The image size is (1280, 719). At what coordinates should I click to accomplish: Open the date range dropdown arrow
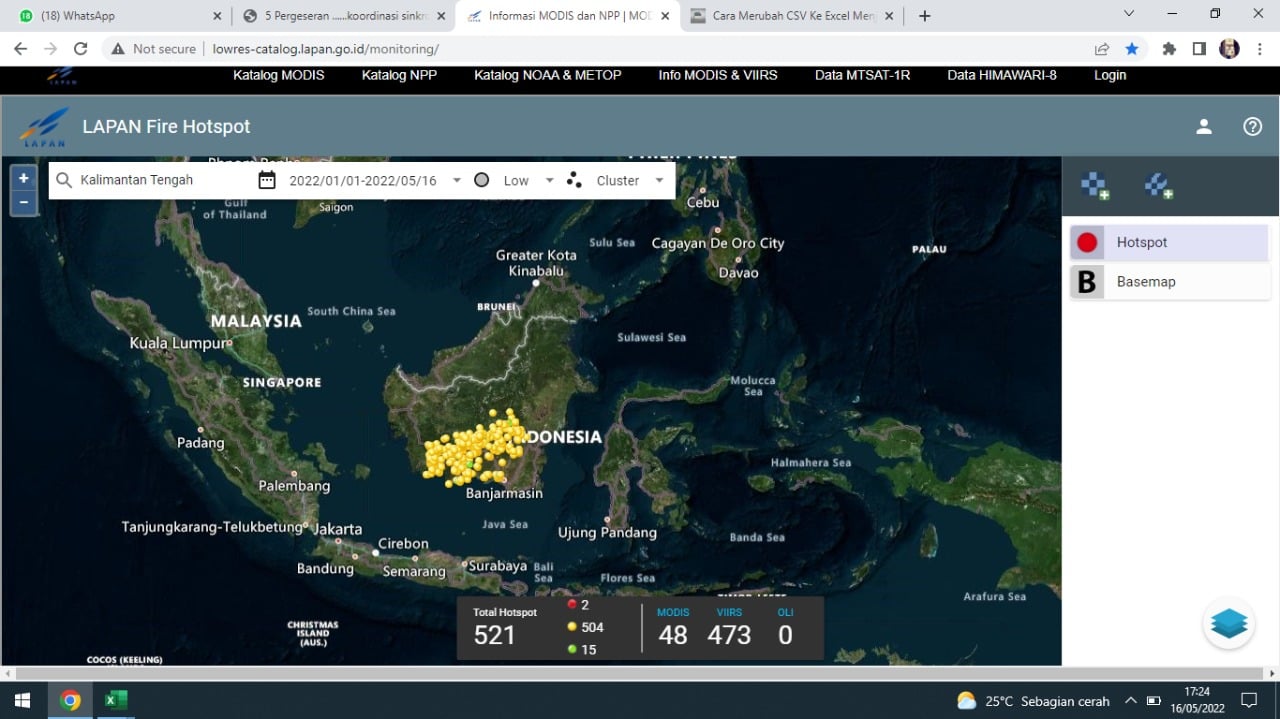[x=457, y=181]
